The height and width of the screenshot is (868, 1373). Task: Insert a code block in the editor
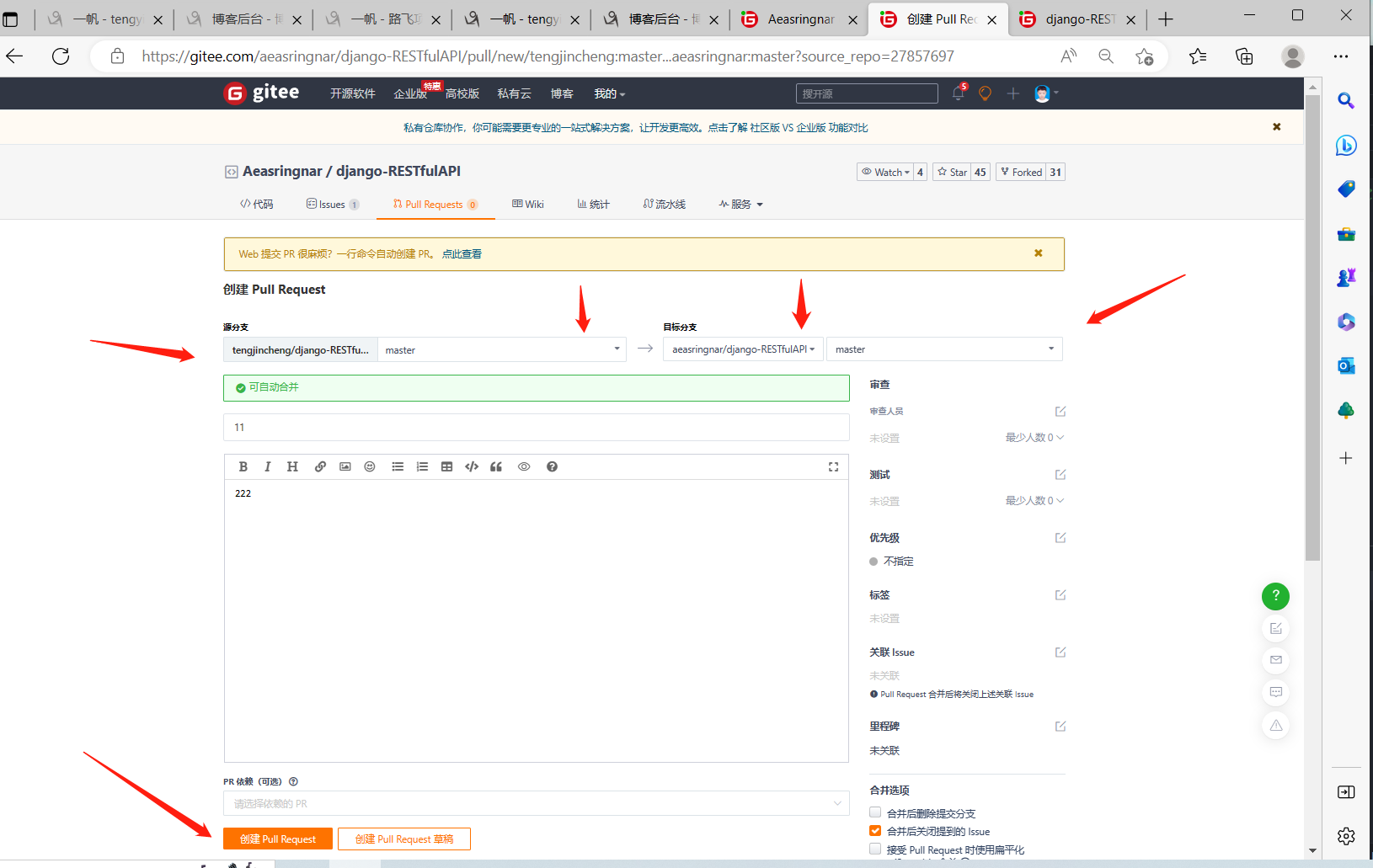(x=472, y=466)
